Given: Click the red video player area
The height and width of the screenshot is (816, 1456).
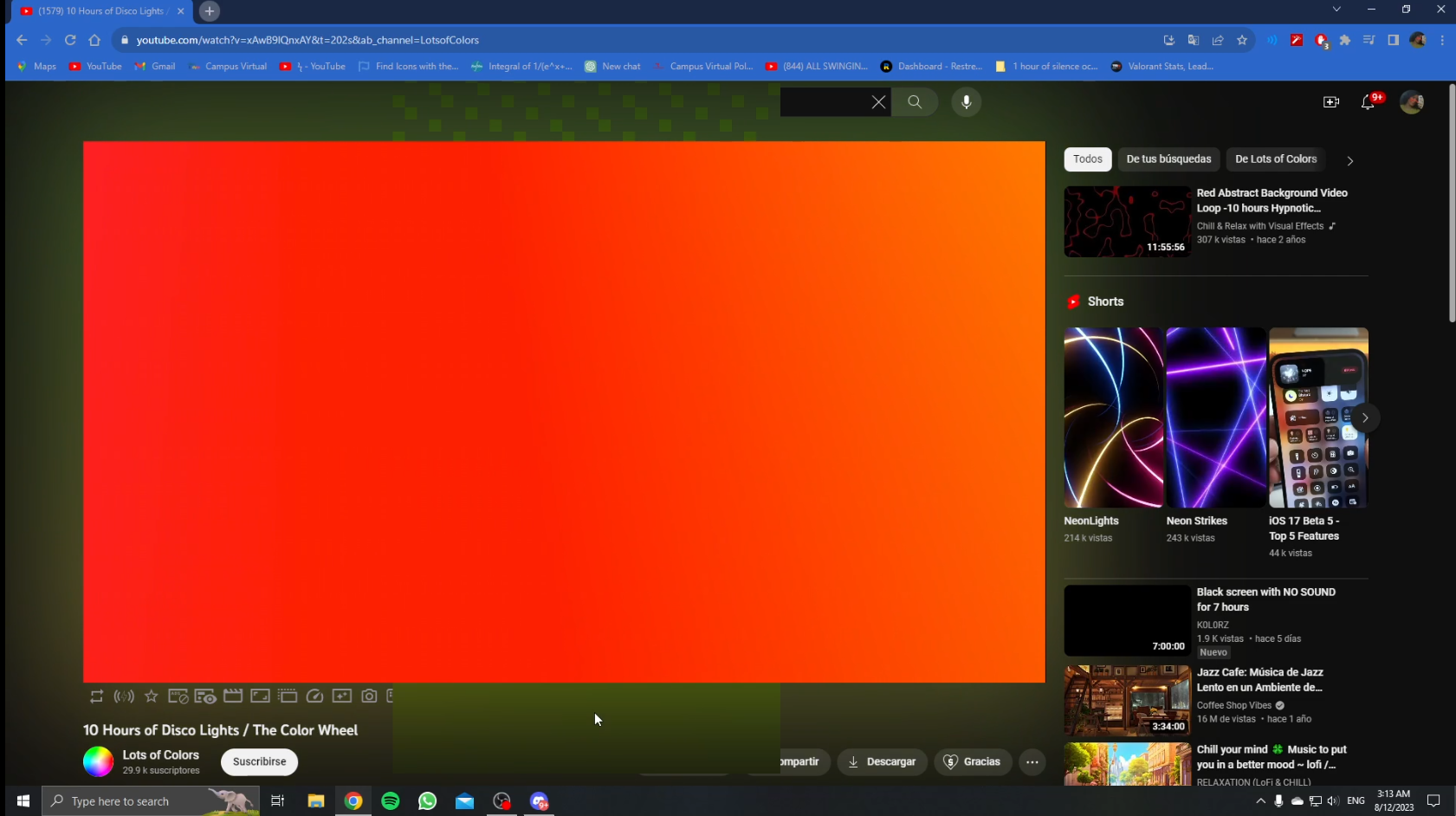Looking at the screenshot, I should click(564, 411).
